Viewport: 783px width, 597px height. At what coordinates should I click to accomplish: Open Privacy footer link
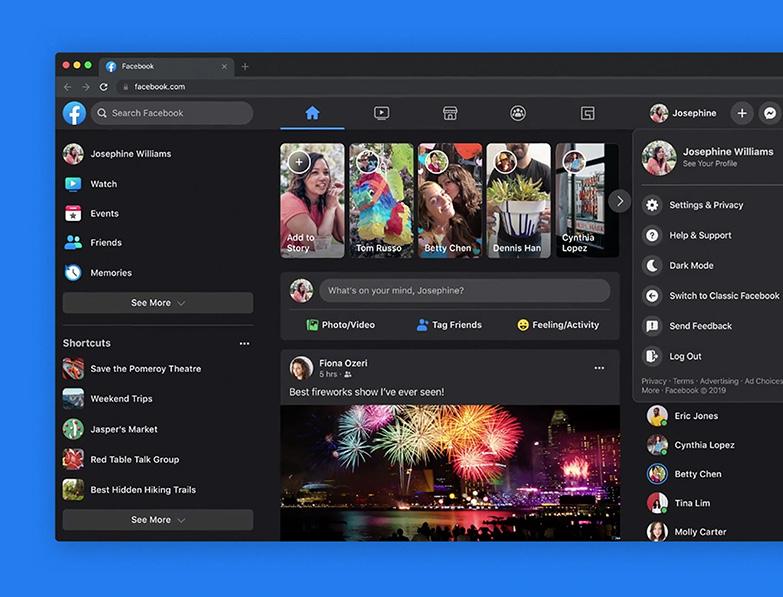tap(654, 381)
